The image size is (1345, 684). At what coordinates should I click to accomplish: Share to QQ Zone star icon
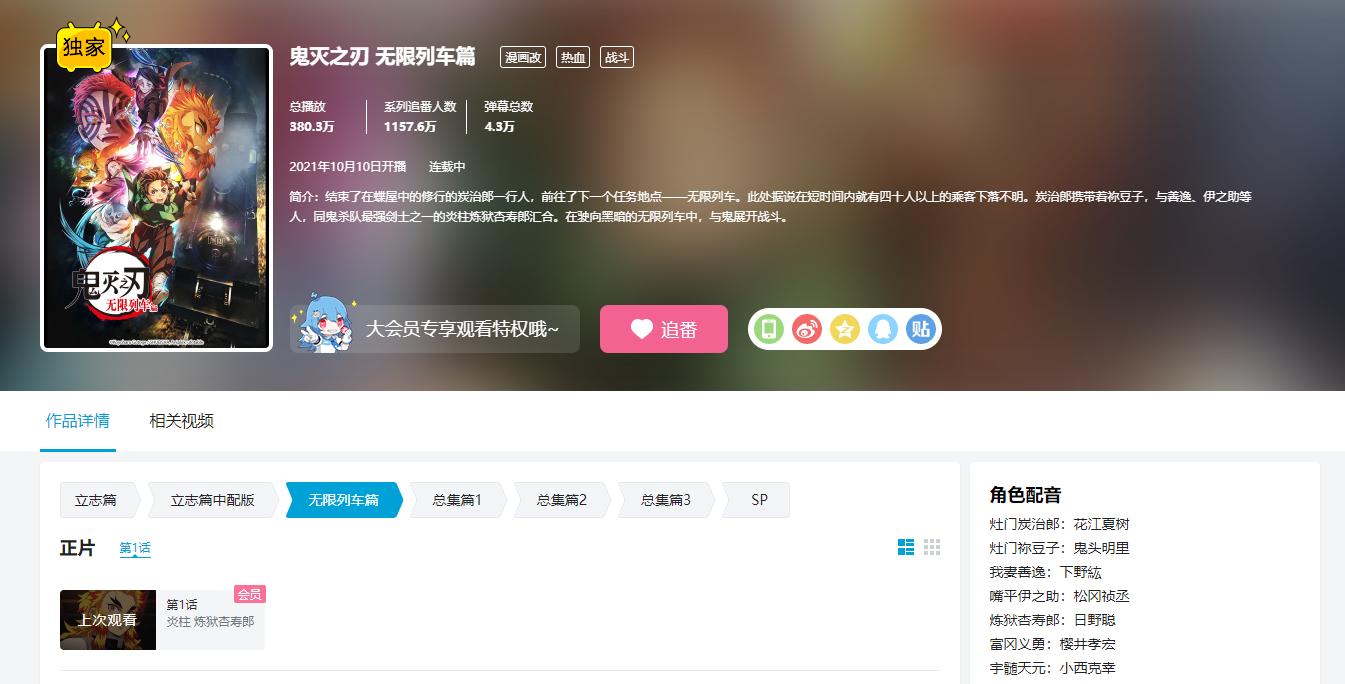pyautogui.click(x=845, y=329)
